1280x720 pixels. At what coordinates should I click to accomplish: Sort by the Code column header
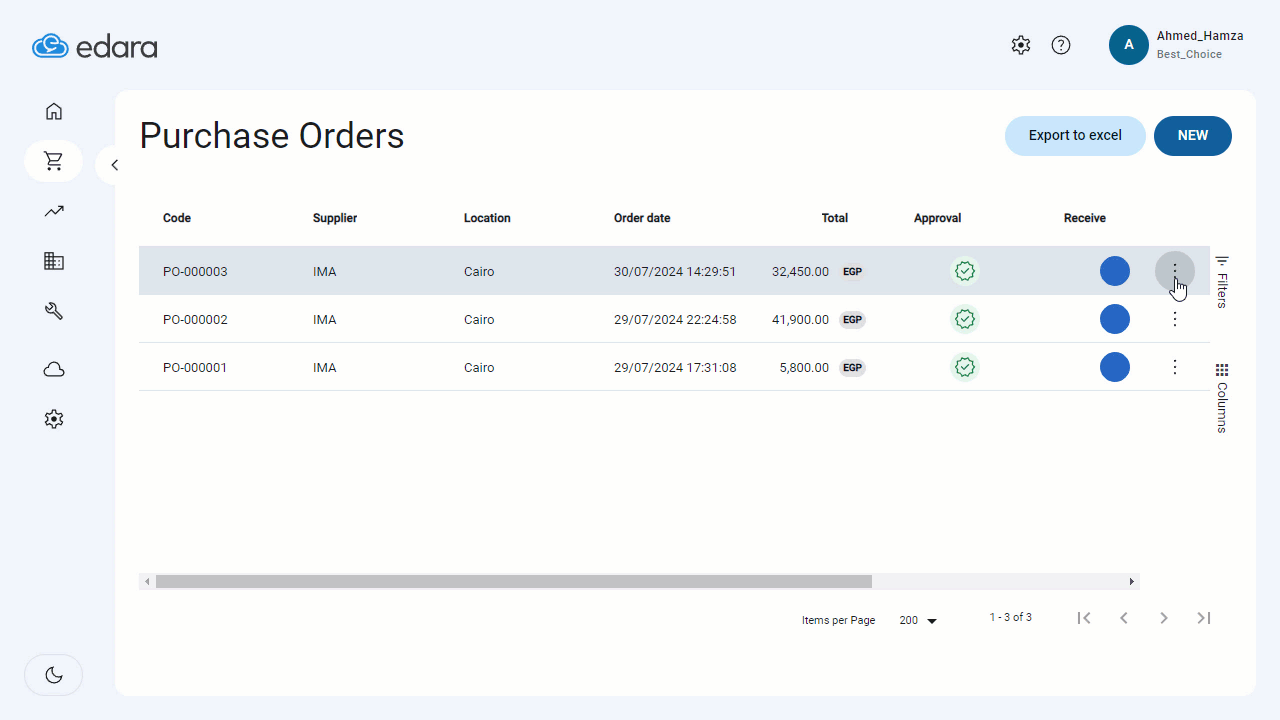[x=177, y=218]
